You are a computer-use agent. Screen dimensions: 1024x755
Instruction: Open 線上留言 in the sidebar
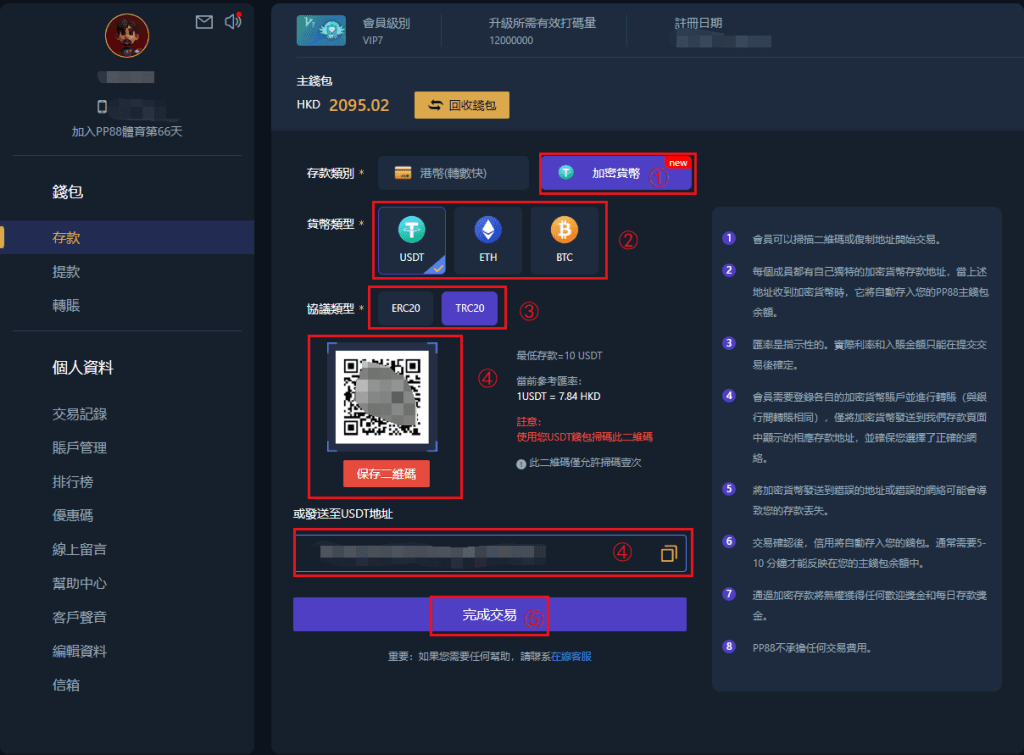80,549
